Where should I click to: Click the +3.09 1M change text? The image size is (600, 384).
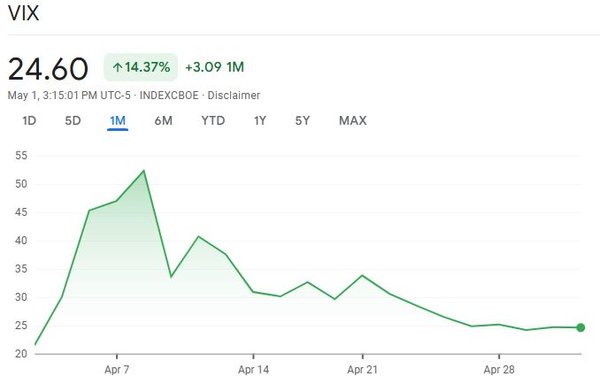(x=214, y=67)
